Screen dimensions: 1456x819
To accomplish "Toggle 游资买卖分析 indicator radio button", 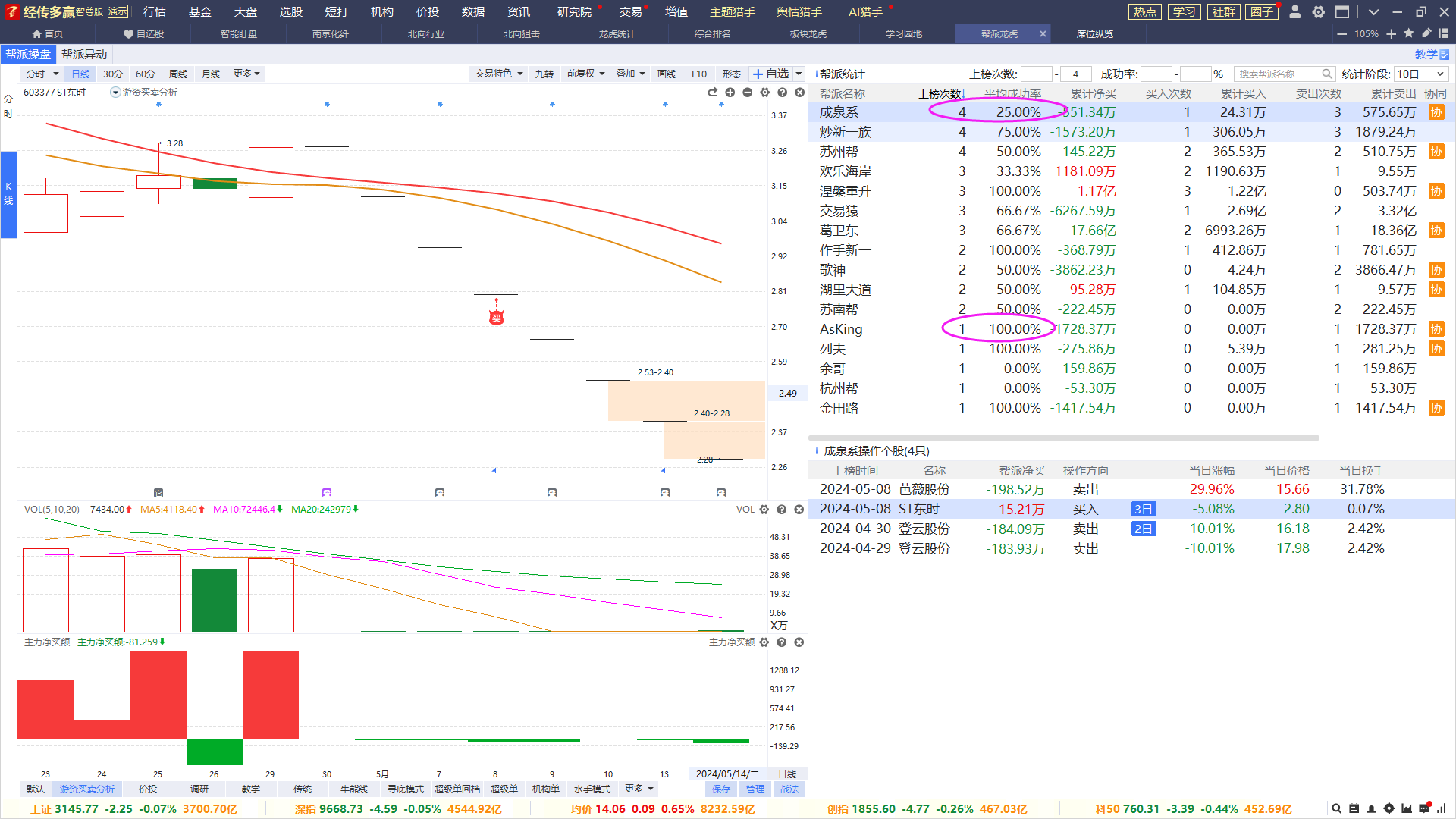I will 115,93.
